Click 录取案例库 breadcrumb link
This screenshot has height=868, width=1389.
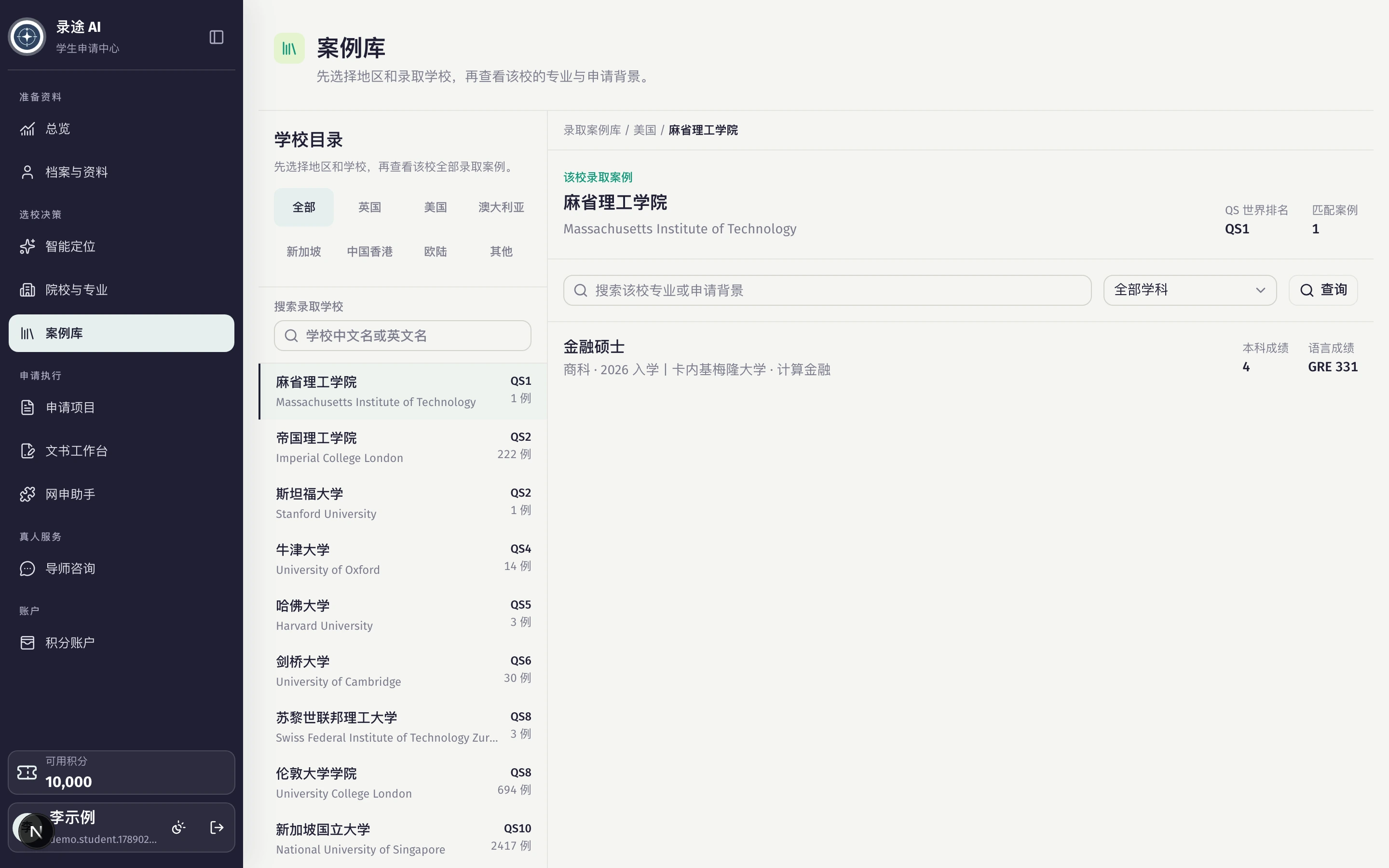(x=592, y=130)
